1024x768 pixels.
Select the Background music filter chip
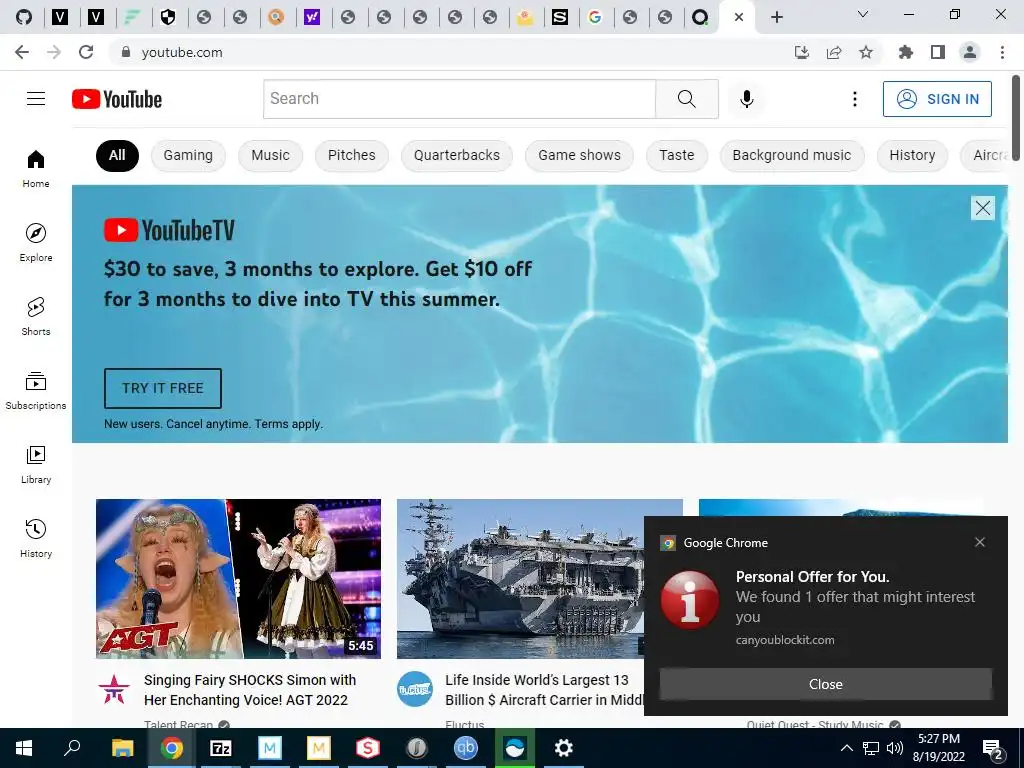(x=792, y=155)
